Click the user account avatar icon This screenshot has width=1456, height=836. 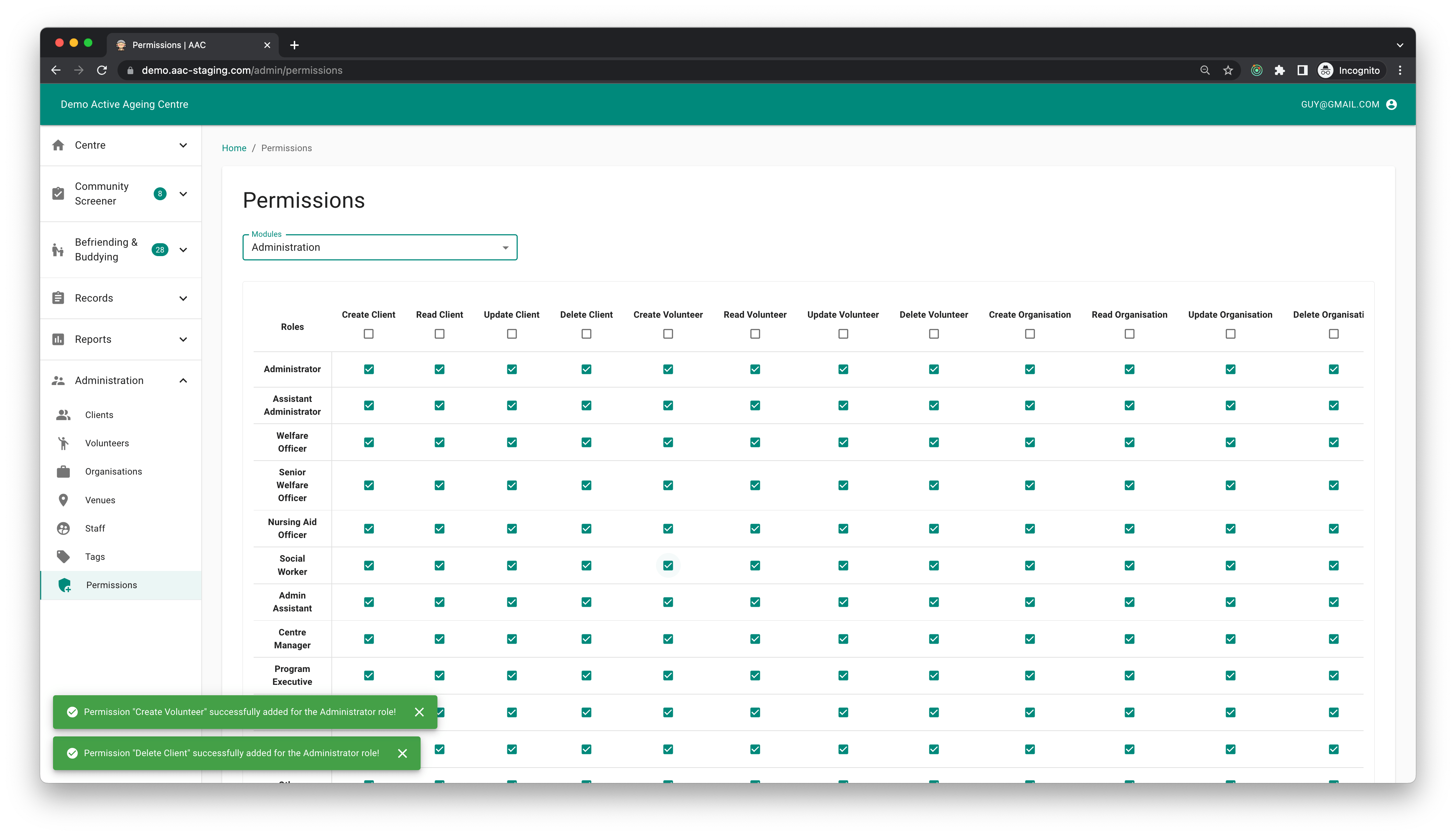tap(1391, 105)
